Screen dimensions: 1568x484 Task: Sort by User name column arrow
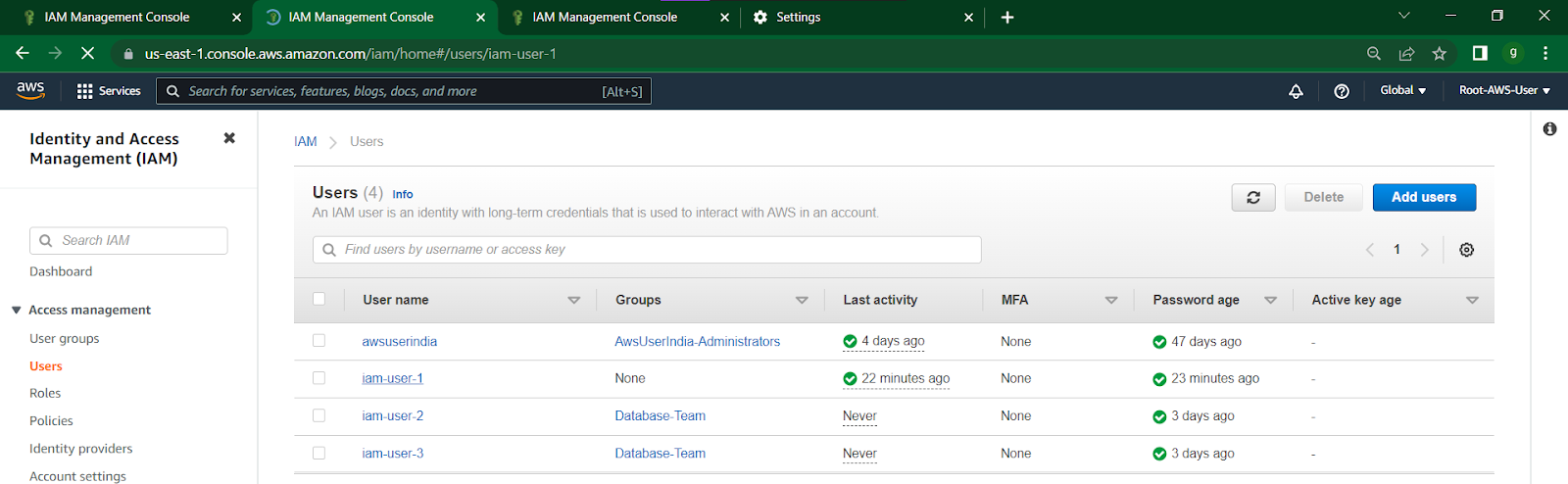coord(574,301)
